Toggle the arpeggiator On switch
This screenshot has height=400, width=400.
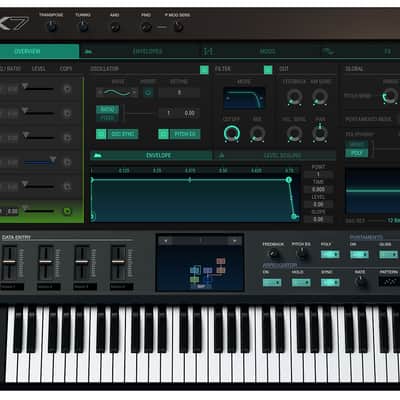point(272,283)
